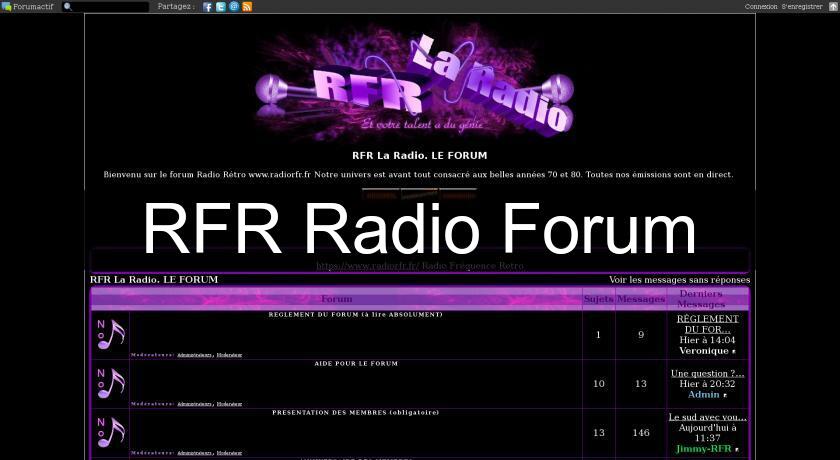Viewport: 840px width, 460px height.
Task: Open last topic Le sud avec vou...
Action: 707,417
